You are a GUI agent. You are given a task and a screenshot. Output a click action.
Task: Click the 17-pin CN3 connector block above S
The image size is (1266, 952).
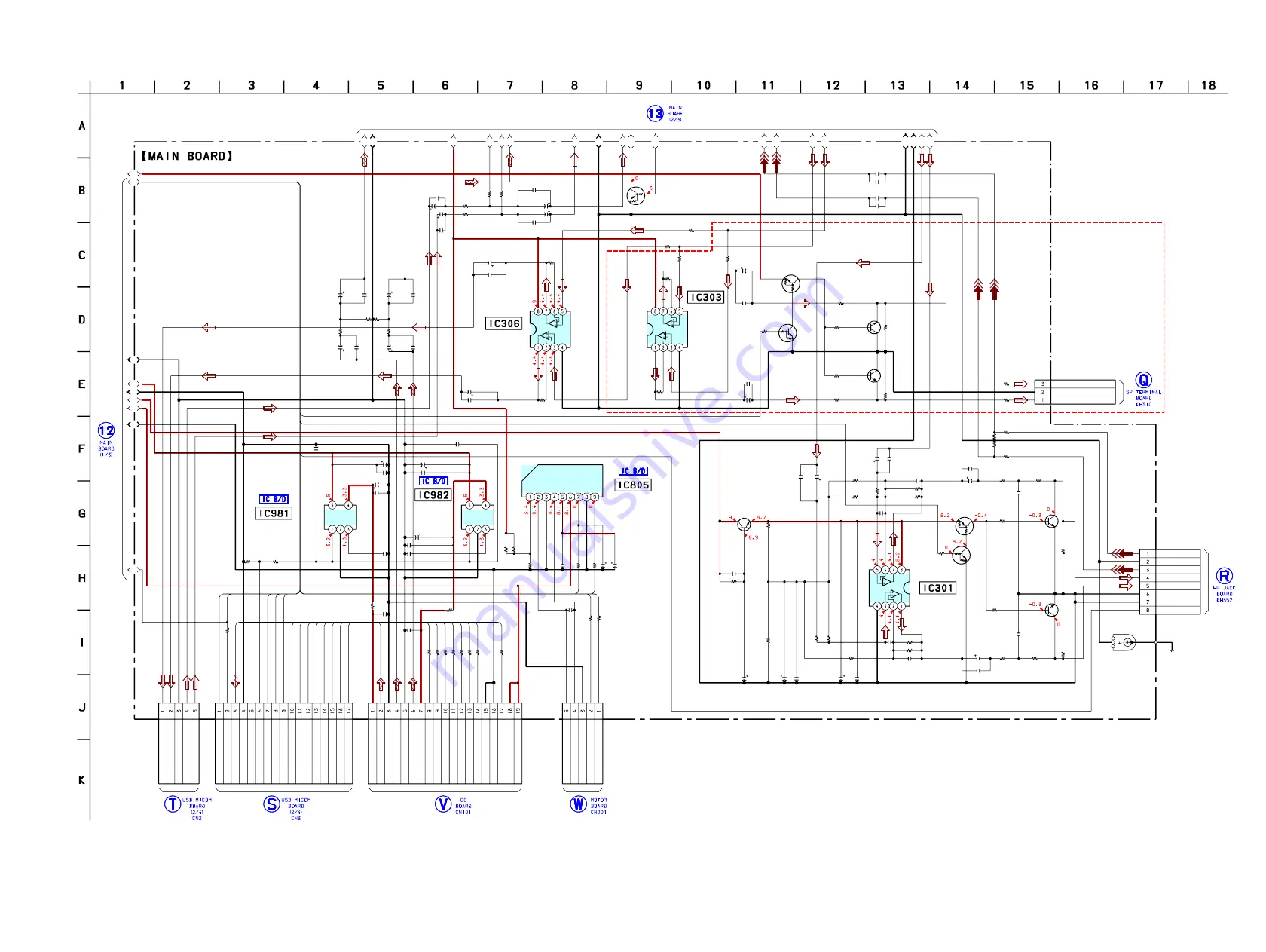click(x=283, y=745)
